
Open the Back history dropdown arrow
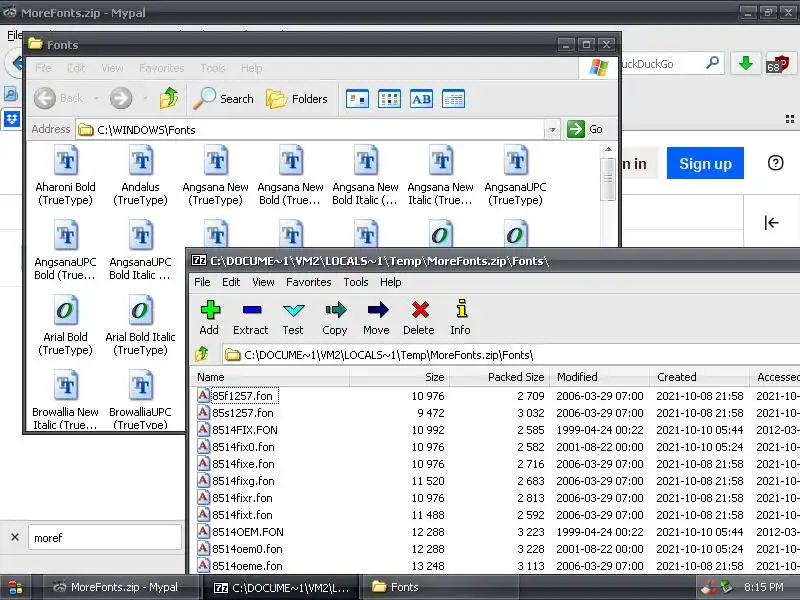[x=96, y=98]
